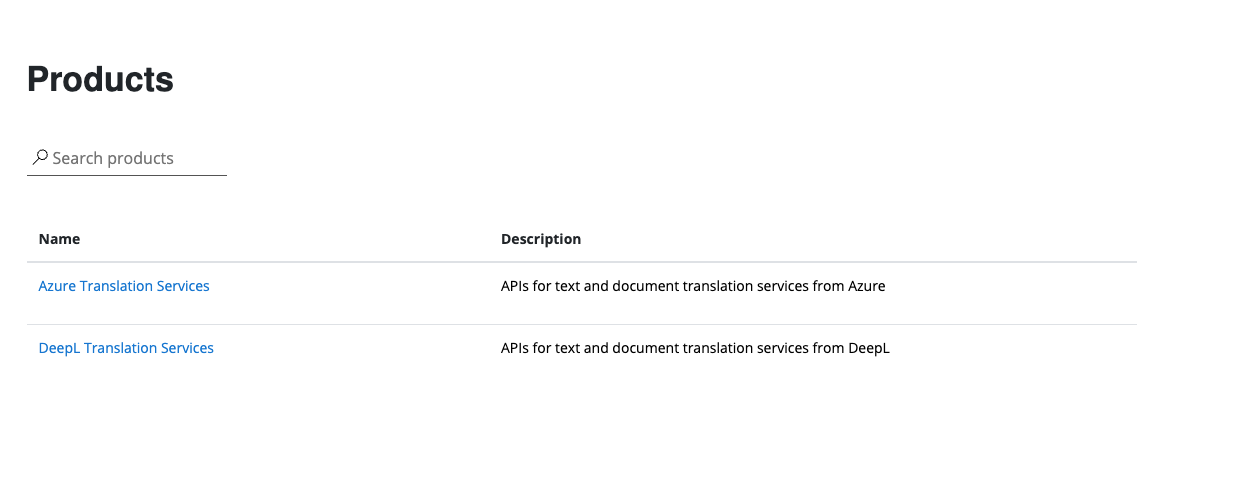This screenshot has width=1245, height=490.
Task: Click the search magnifier icon
Action: tap(40, 157)
